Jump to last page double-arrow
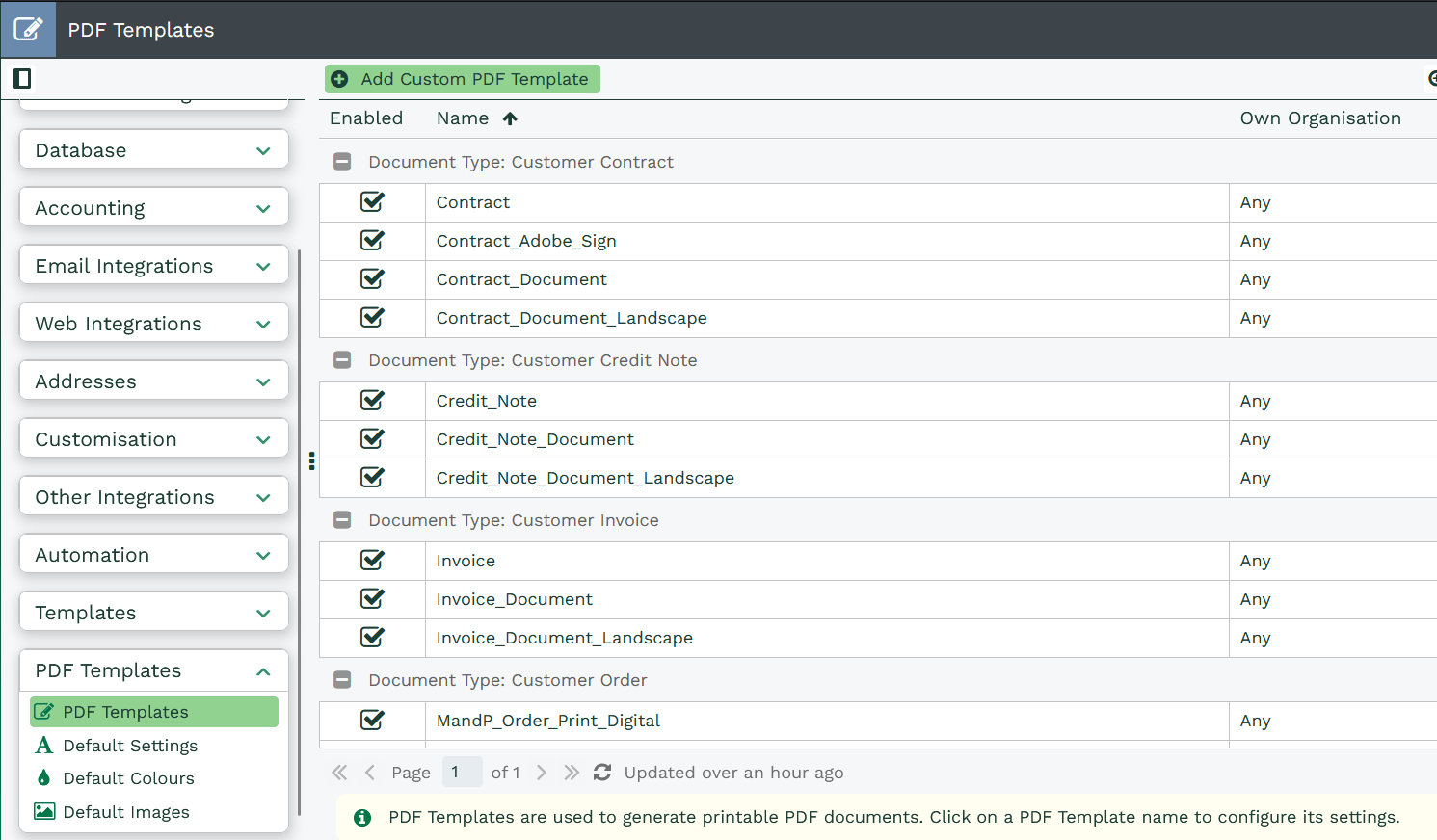The image size is (1437, 840). pyautogui.click(x=572, y=773)
